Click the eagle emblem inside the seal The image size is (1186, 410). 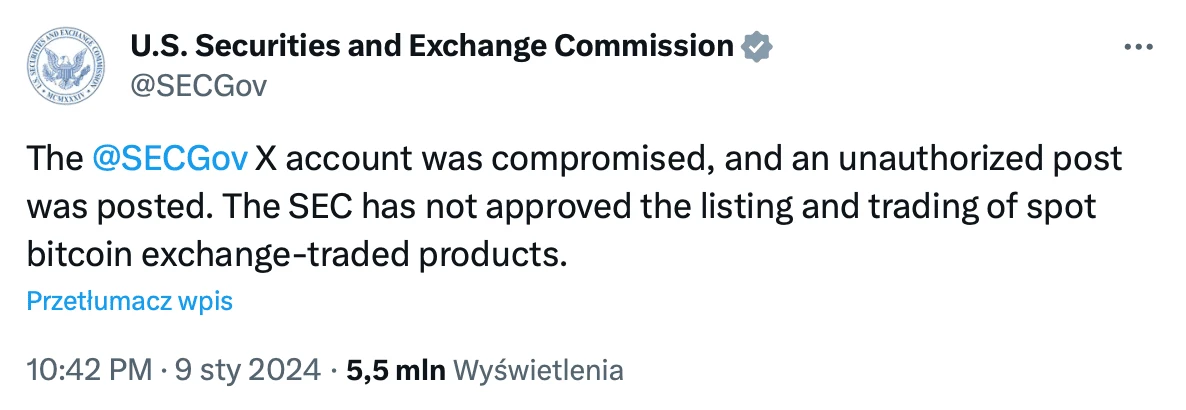tap(65, 68)
